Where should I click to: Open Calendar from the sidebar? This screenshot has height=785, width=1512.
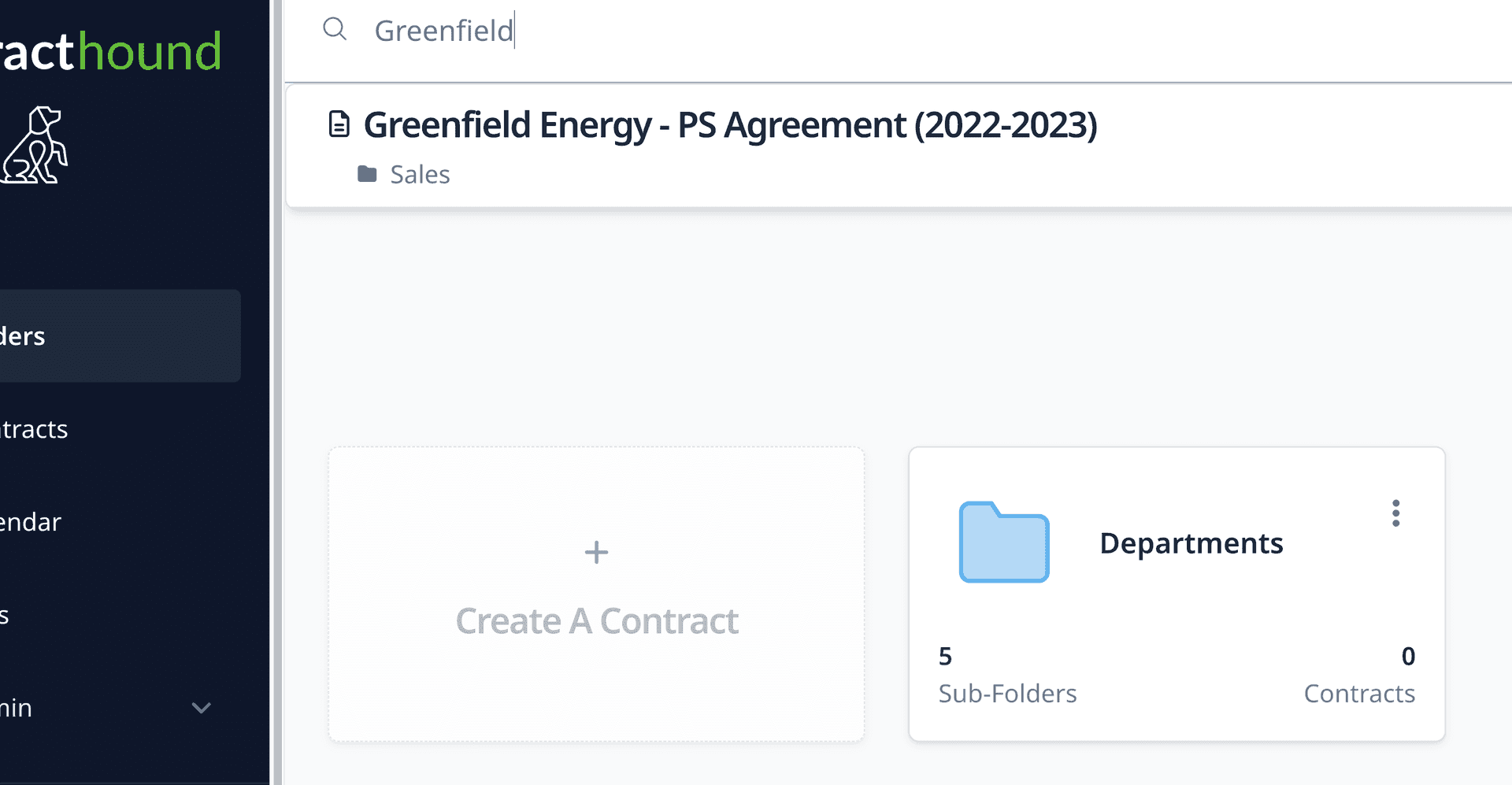31,522
